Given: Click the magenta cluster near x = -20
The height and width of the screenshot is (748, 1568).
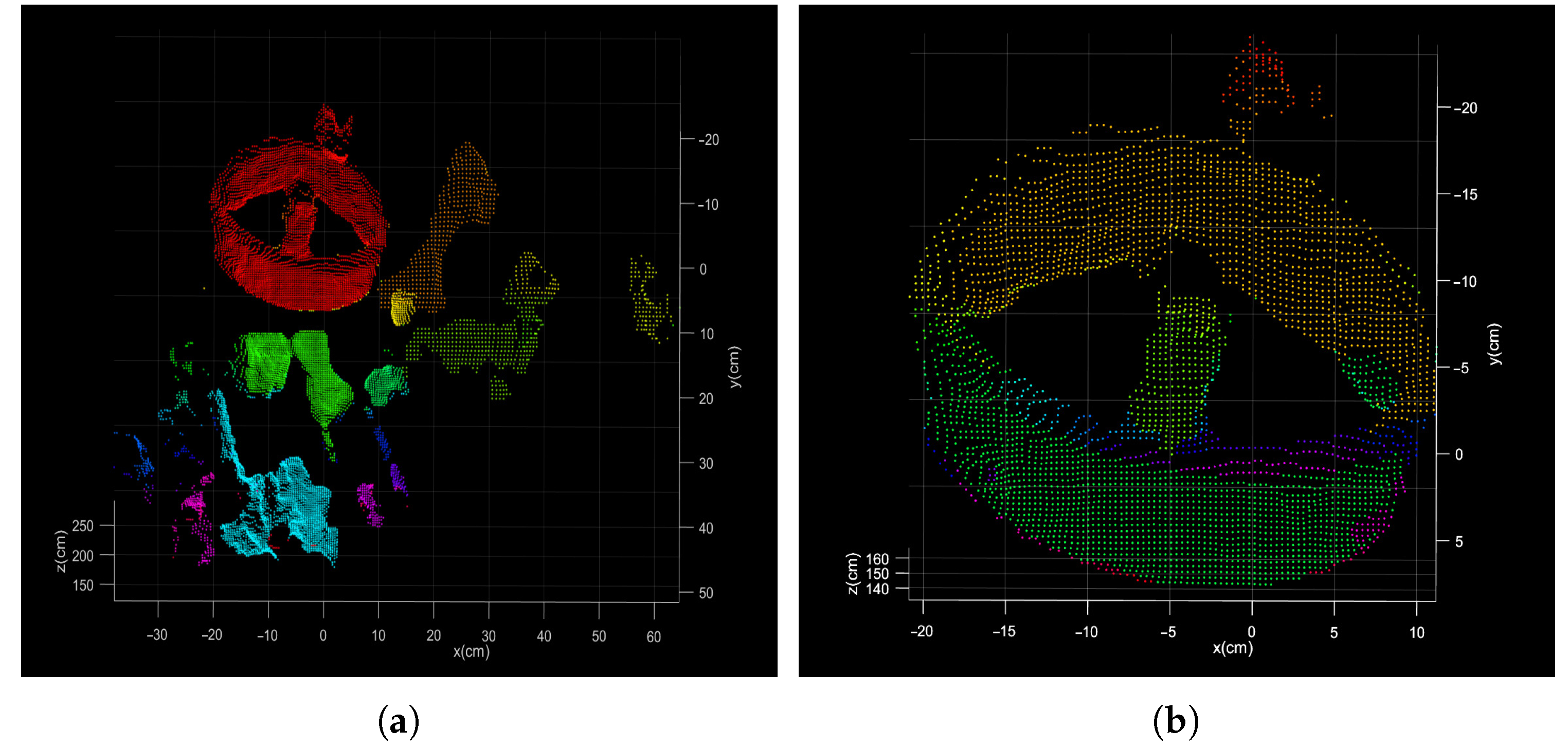Looking at the screenshot, I should tap(196, 504).
